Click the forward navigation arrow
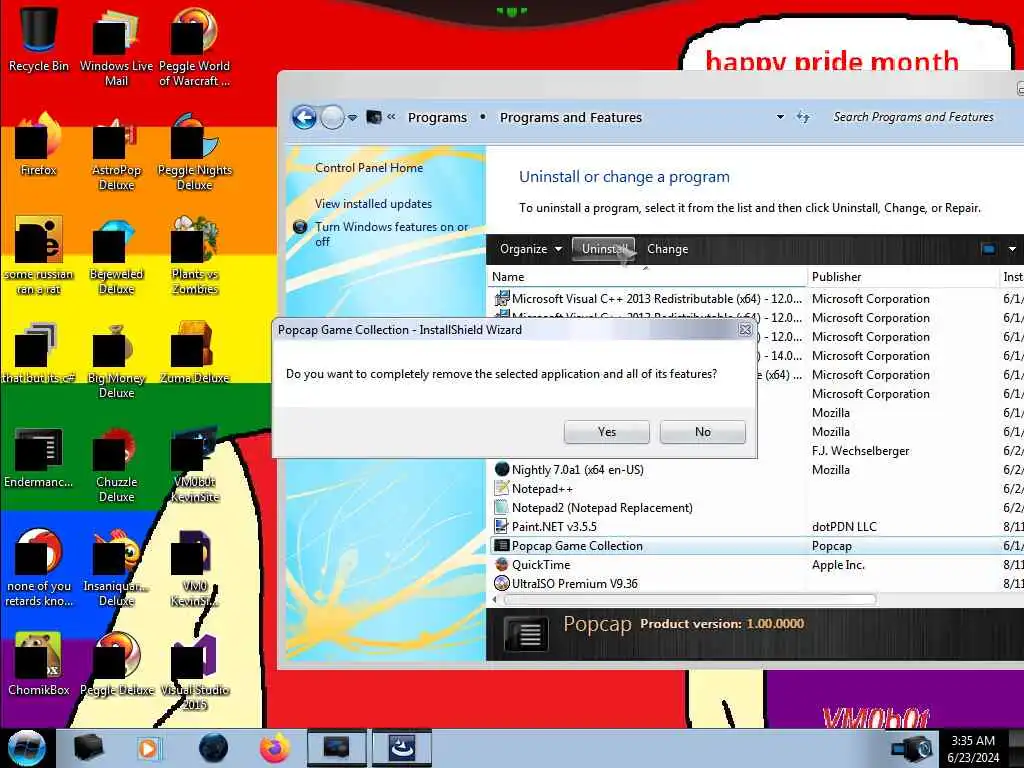 pos(332,118)
